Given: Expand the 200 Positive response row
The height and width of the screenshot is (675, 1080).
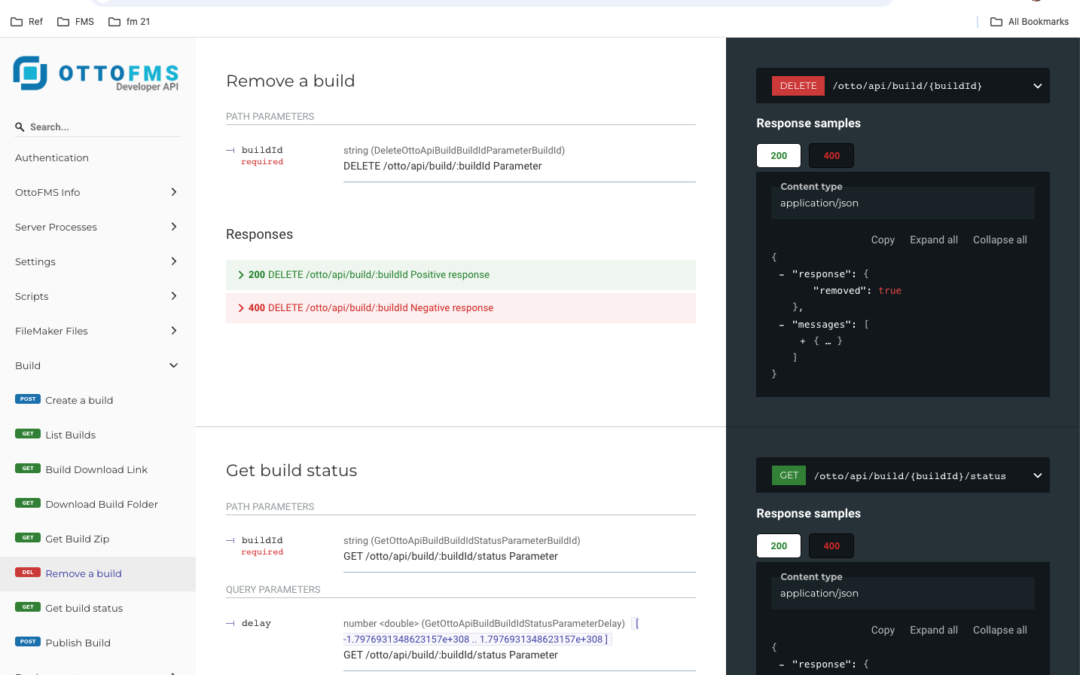Looking at the screenshot, I should pos(461,274).
